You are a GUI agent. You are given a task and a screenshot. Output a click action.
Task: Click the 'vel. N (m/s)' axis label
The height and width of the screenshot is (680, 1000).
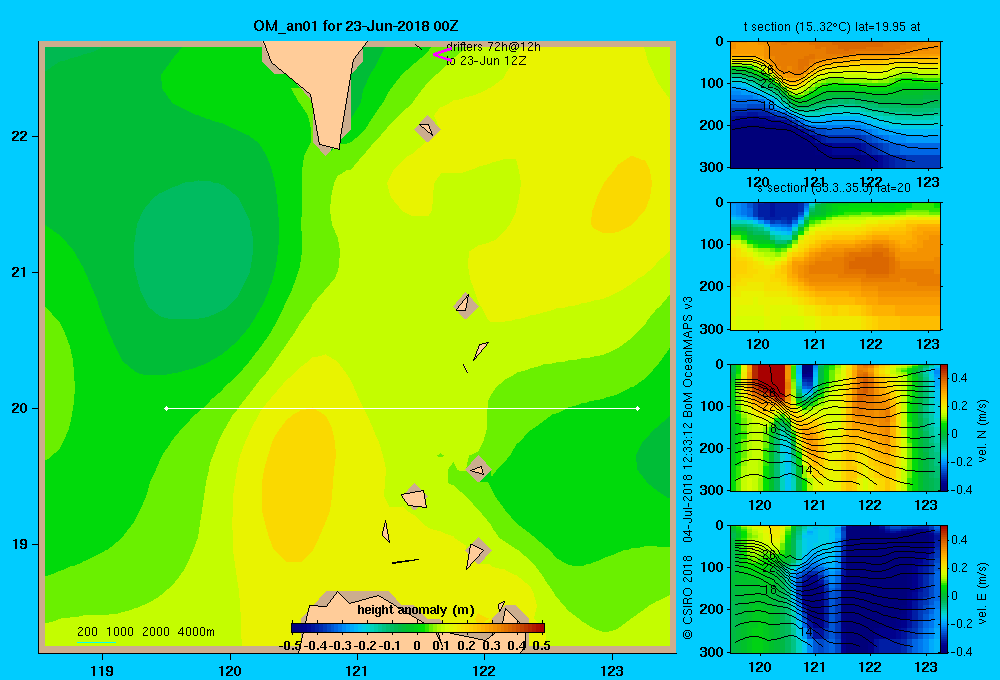[982, 431]
